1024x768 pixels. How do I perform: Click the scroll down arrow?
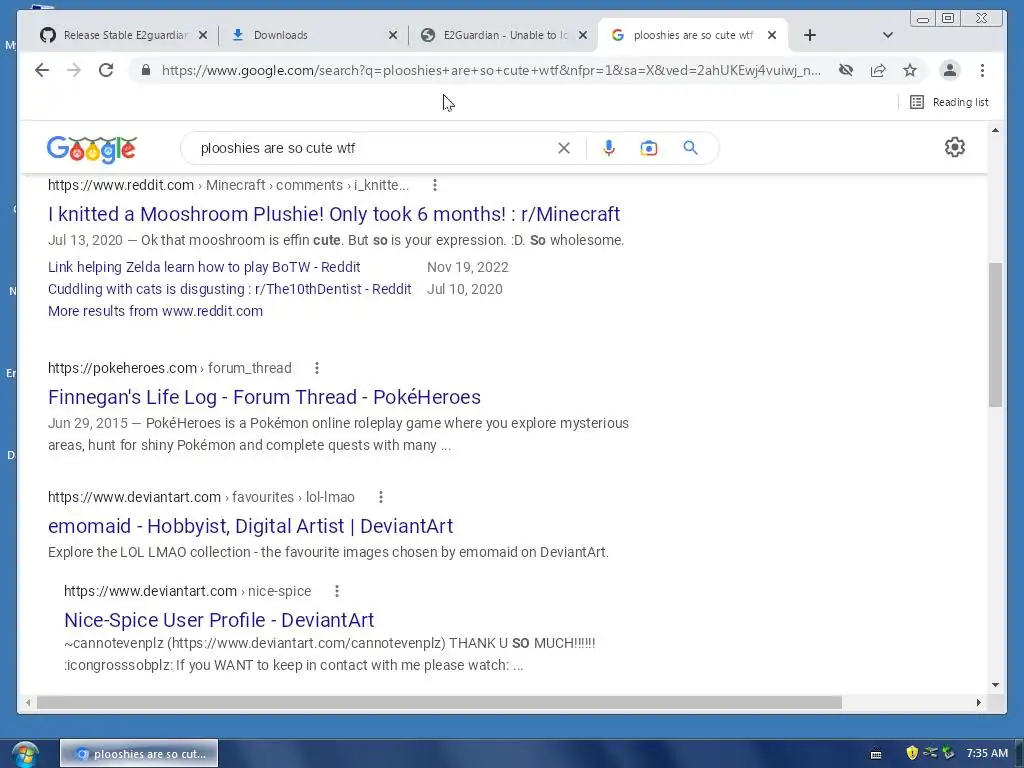[x=995, y=684]
